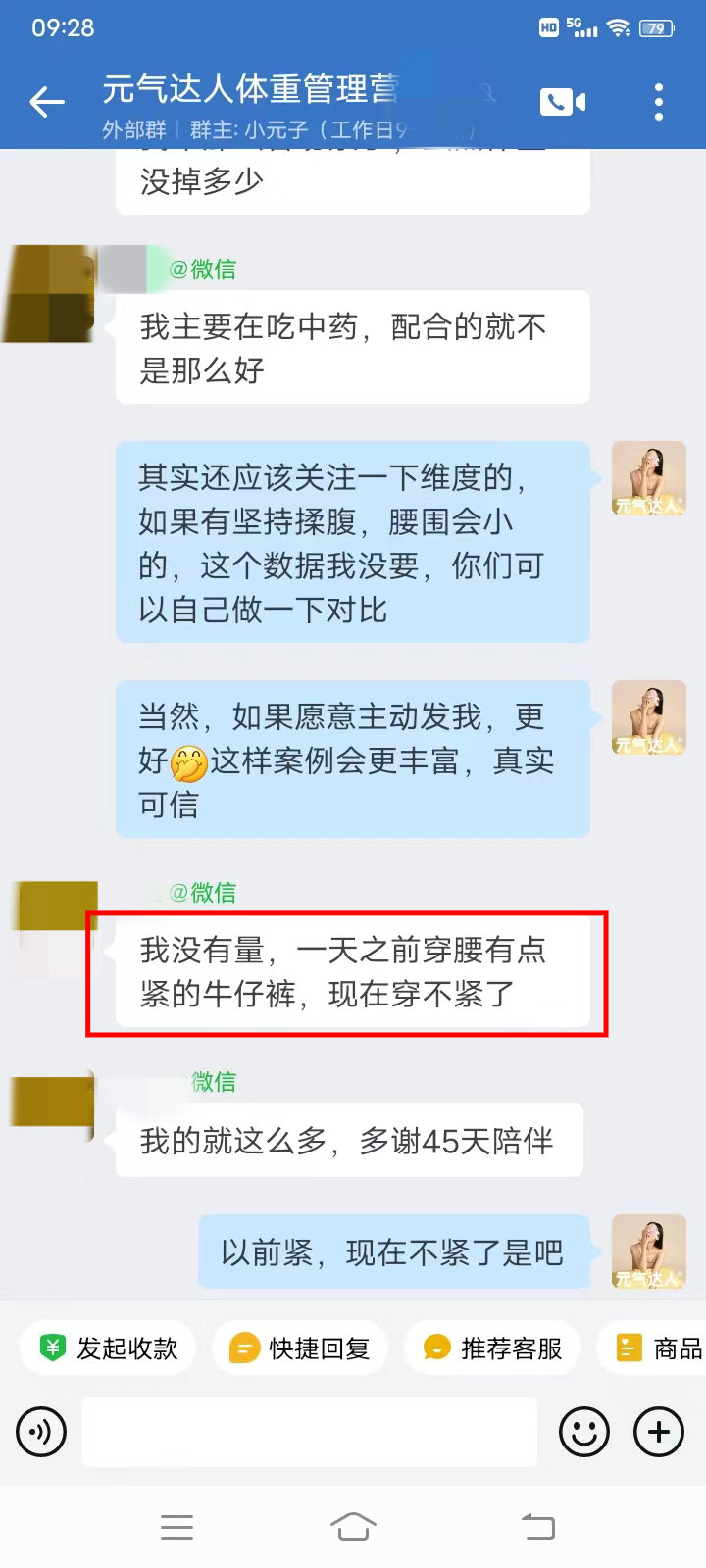Select 发起收款 quick action
Viewport: 706px width, 1568px height.
(x=108, y=1348)
